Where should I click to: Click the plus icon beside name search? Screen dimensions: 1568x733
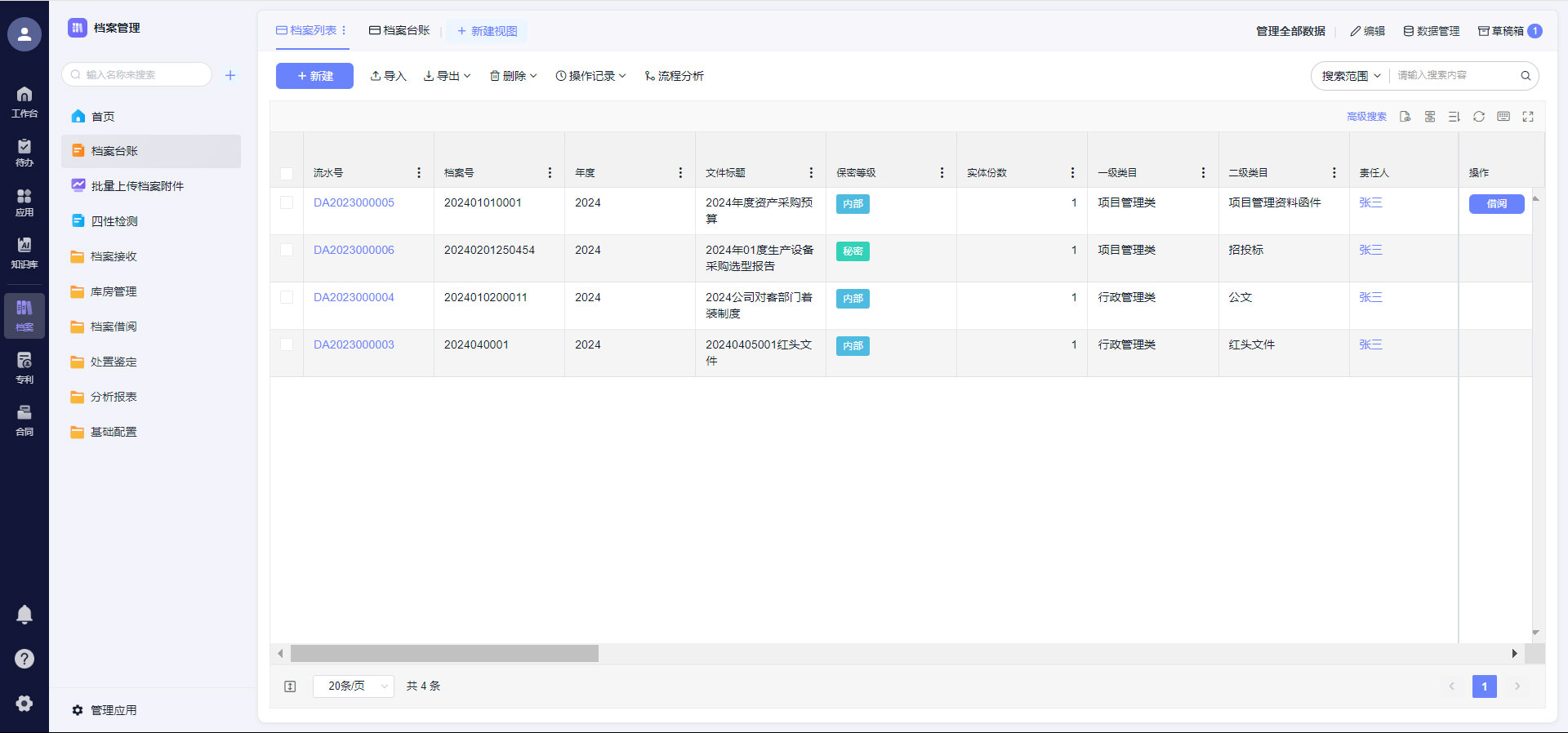pos(230,75)
